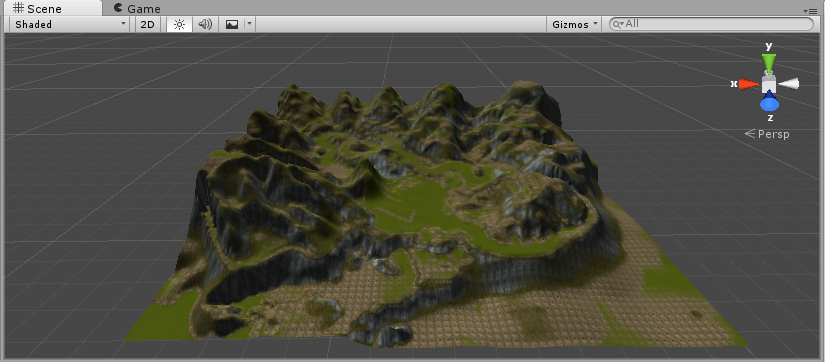Open the effects dropdown arrow
825x362 pixels.
coord(250,24)
